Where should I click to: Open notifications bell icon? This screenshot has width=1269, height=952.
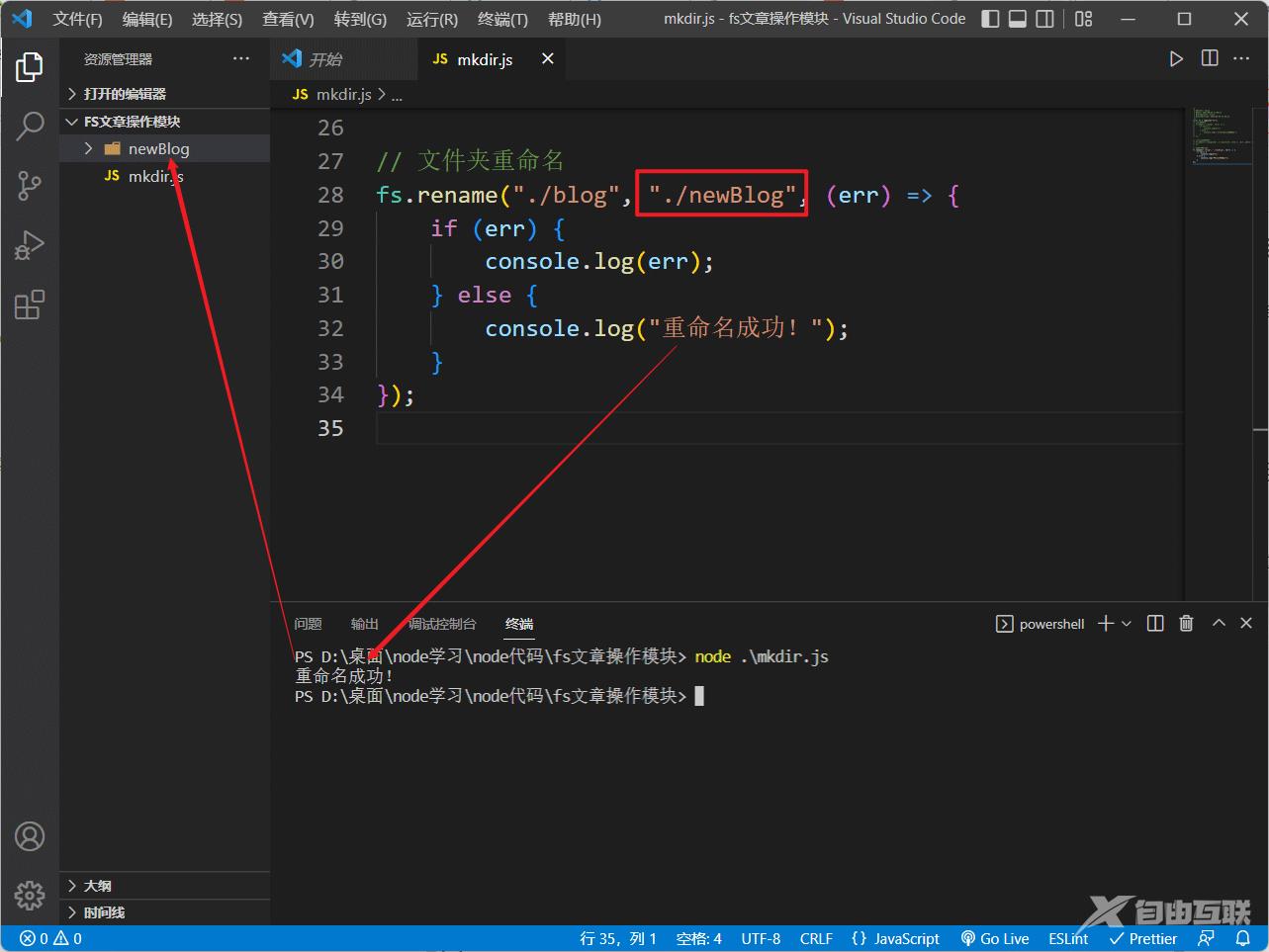(1242, 938)
